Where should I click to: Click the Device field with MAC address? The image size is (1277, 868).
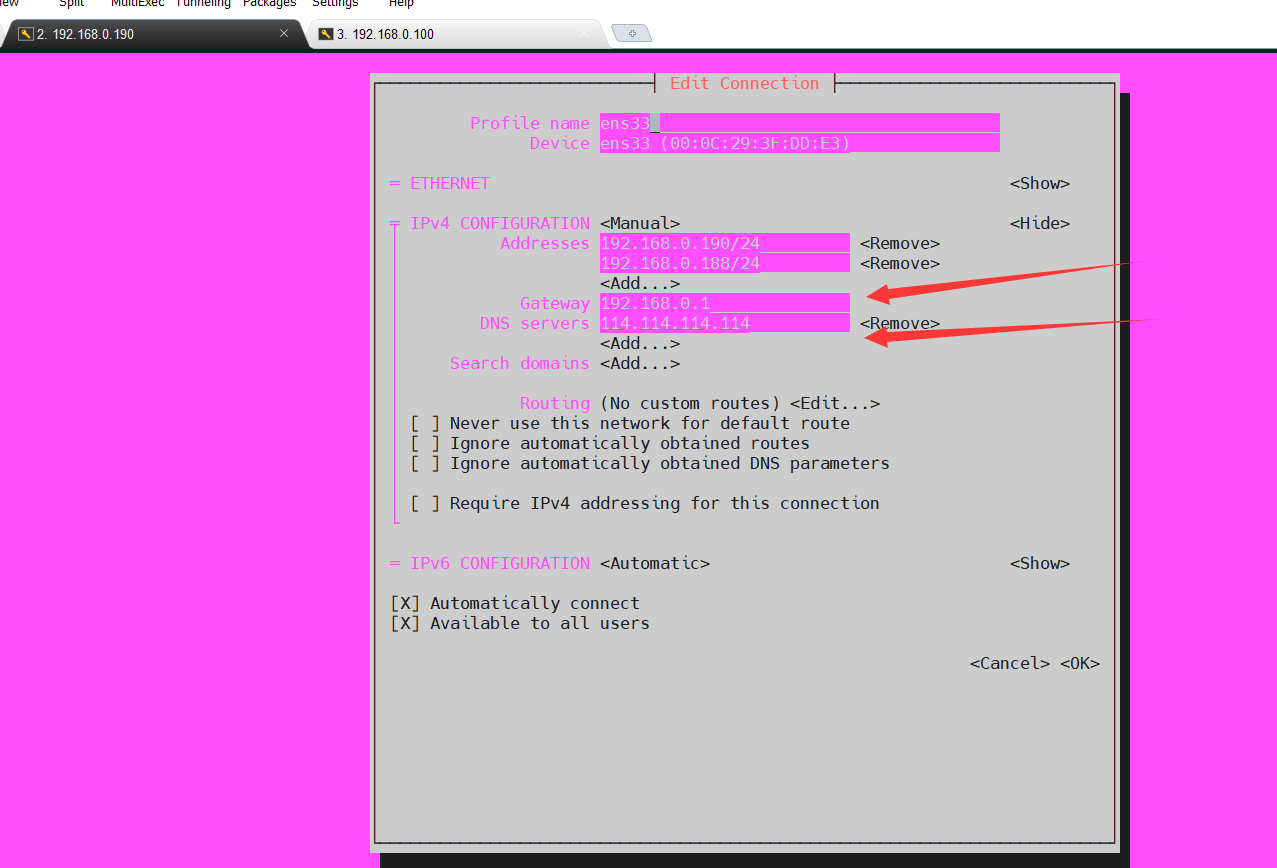click(800, 143)
